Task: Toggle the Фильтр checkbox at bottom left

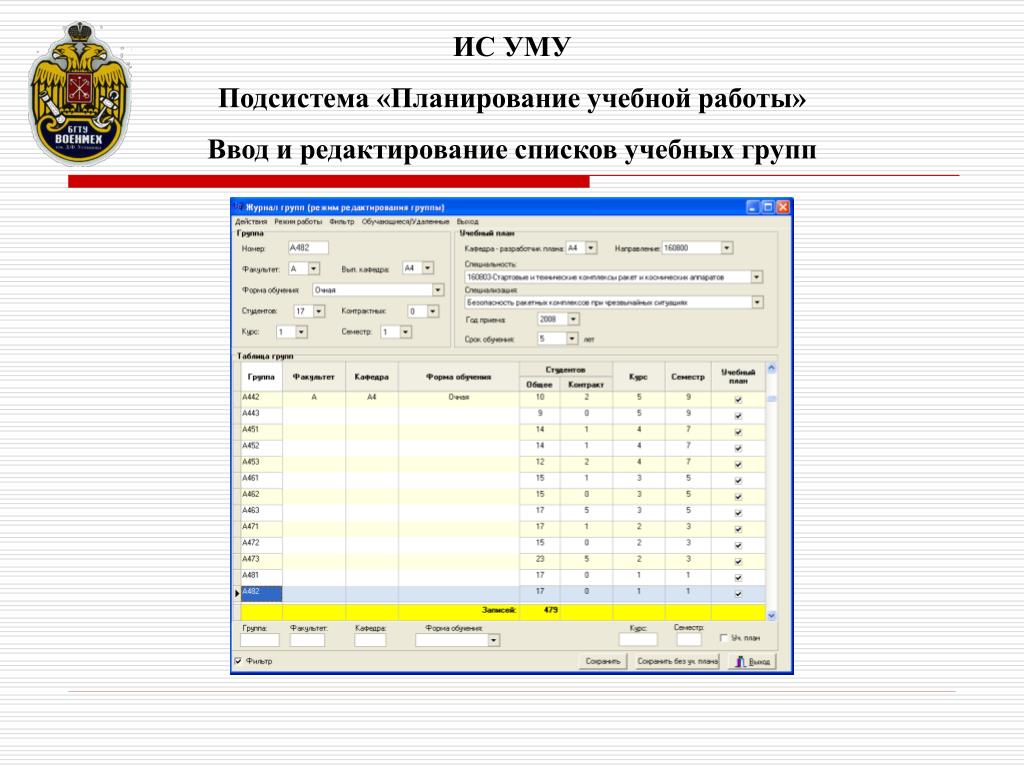Action: [x=238, y=661]
